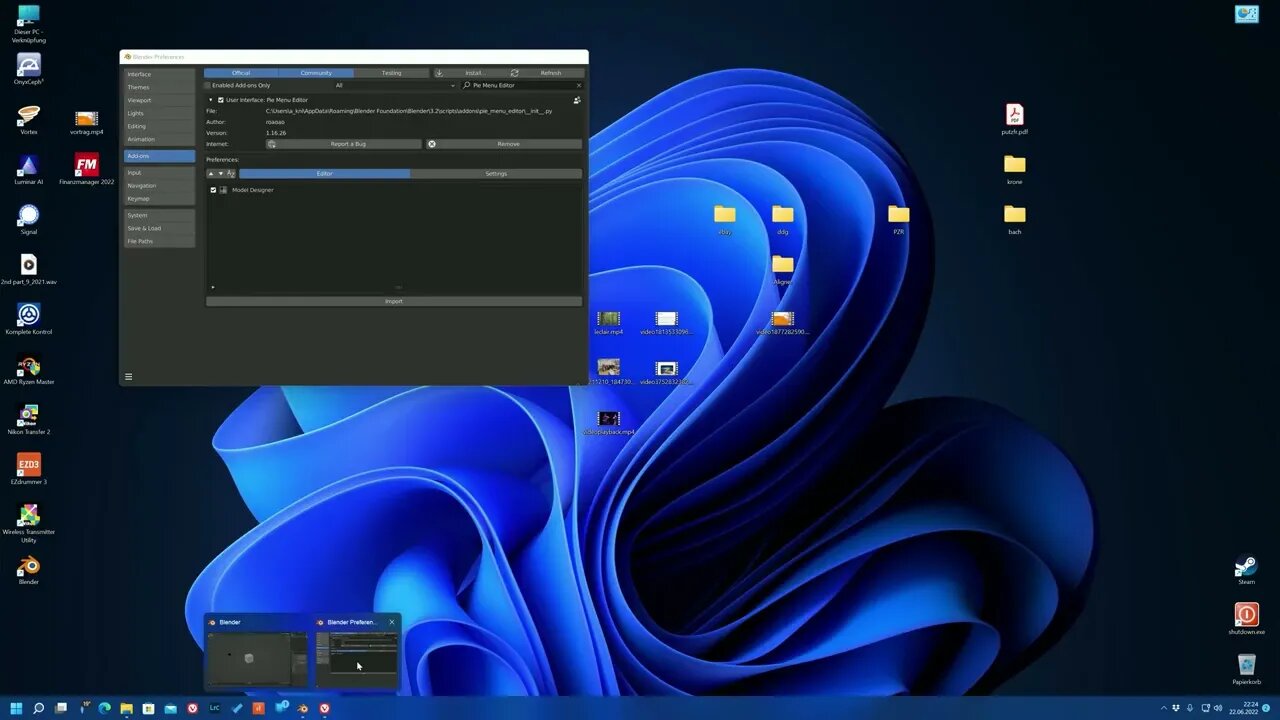Open Lightroom Classic from the taskbar
Screen dimensions: 1280x720
pos(214,708)
